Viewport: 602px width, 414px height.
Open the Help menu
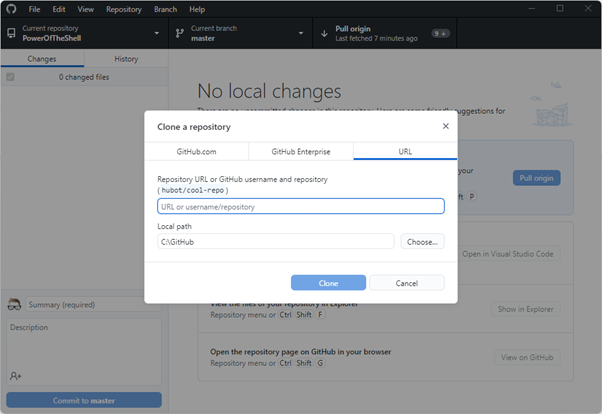197,9
